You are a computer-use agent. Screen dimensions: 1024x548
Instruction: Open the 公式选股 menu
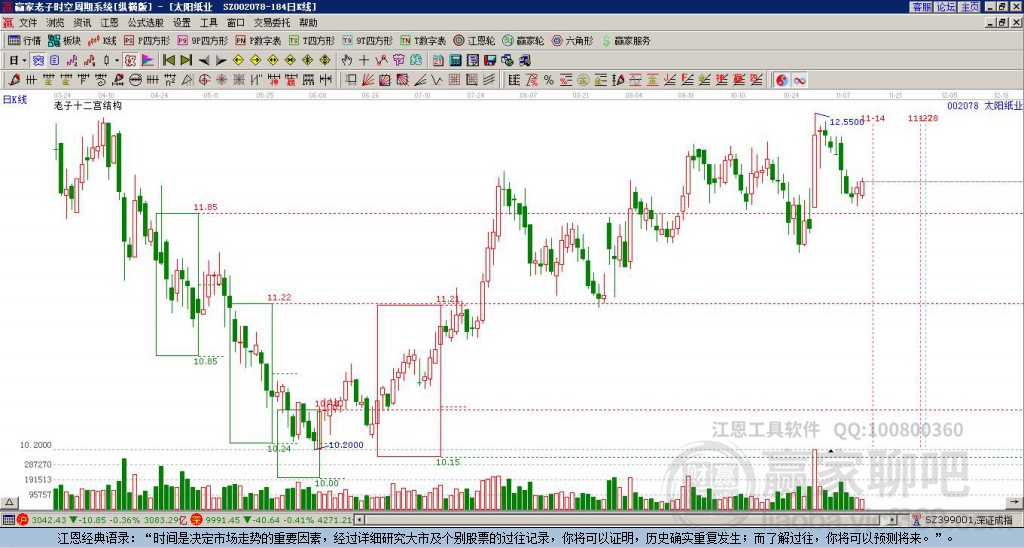pyautogui.click(x=144, y=22)
